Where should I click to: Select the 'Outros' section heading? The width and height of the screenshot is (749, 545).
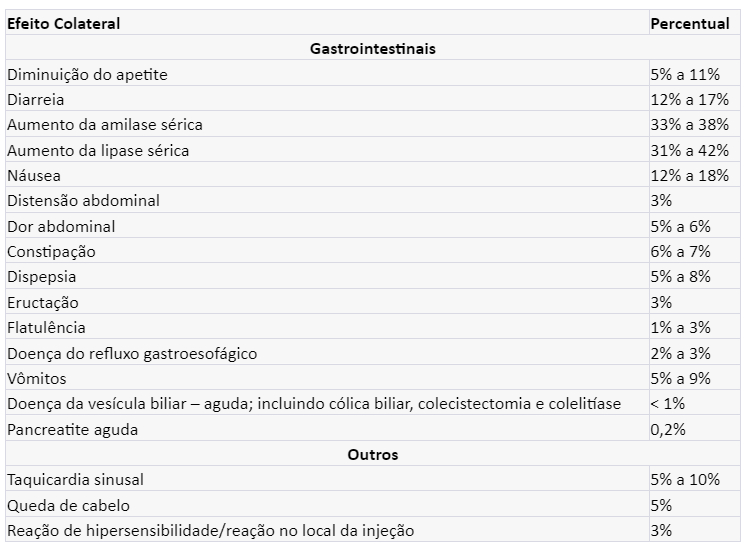(x=373, y=454)
